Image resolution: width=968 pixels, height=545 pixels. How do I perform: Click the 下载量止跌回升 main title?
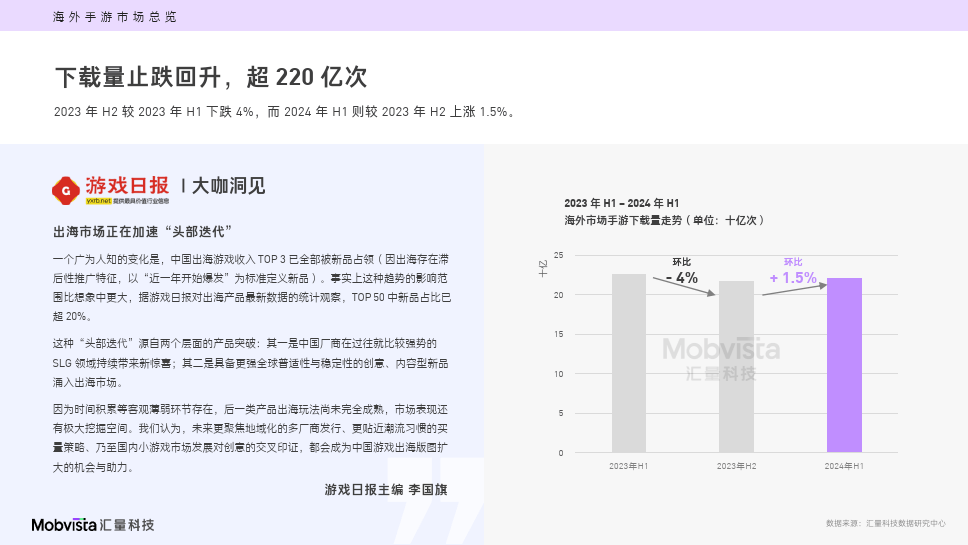point(211,77)
